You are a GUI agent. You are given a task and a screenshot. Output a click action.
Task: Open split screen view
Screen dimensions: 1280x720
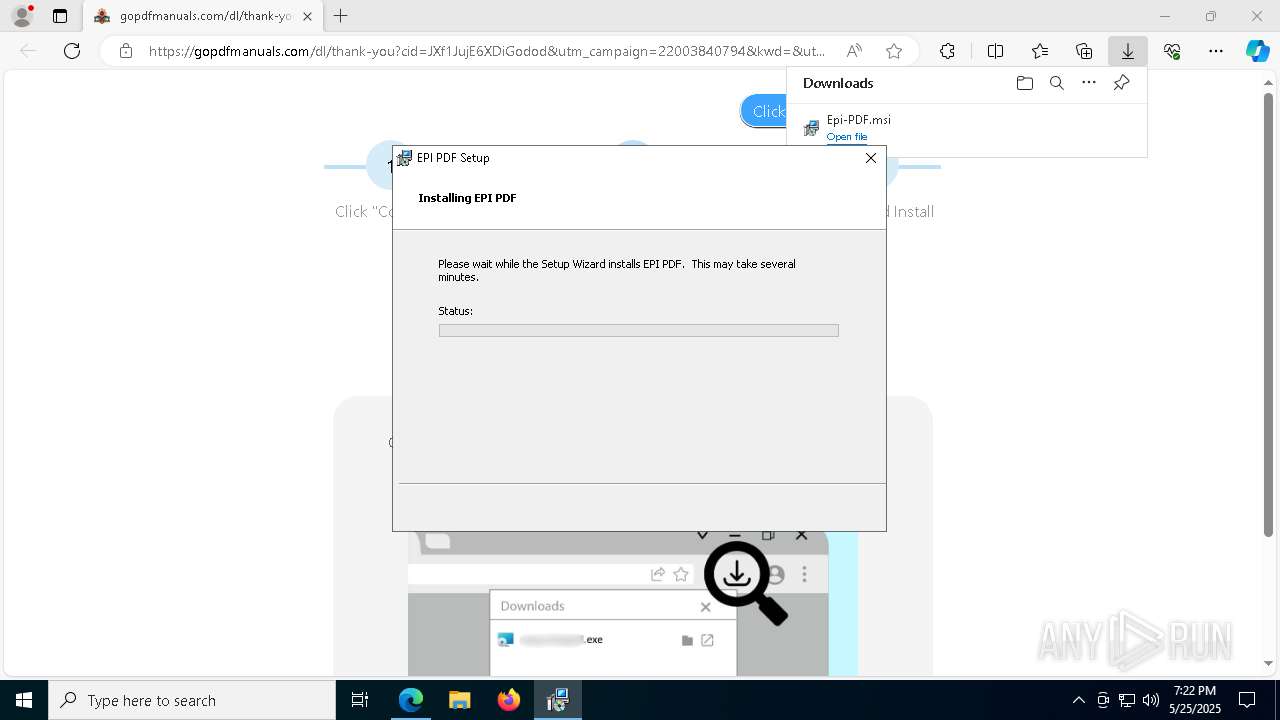(995, 51)
